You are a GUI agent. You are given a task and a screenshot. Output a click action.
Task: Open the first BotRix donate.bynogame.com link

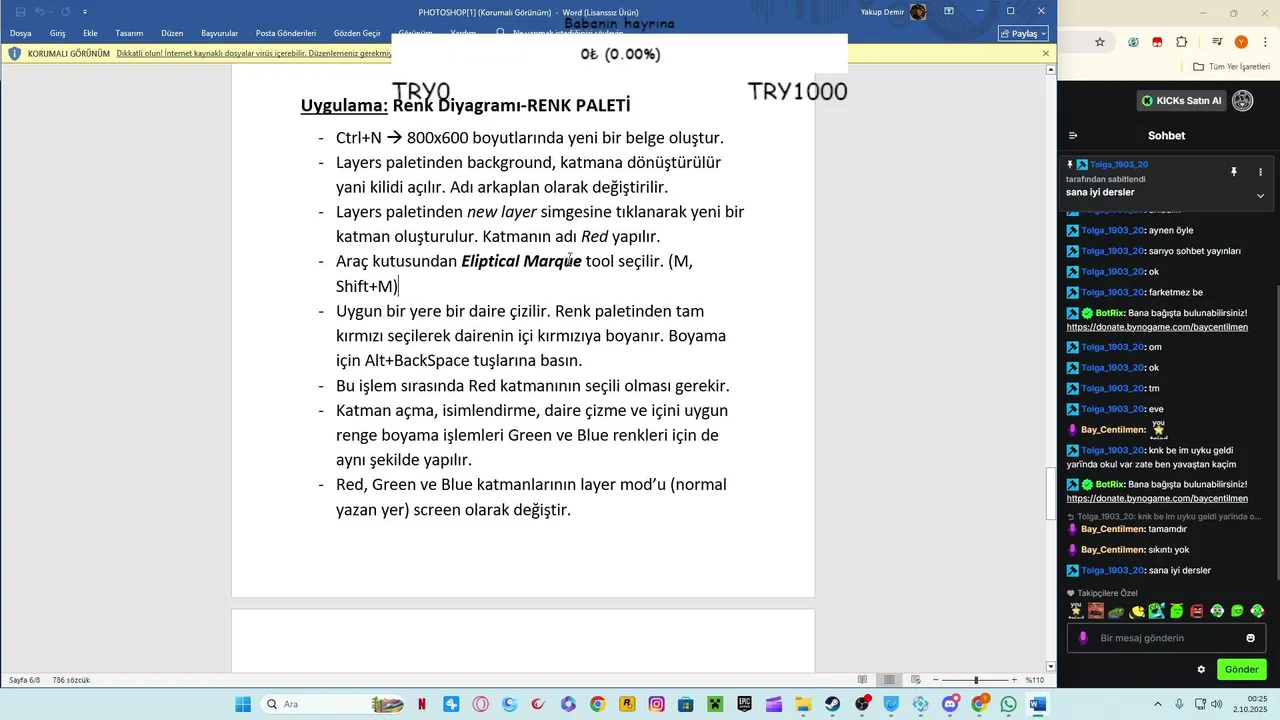1157,327
